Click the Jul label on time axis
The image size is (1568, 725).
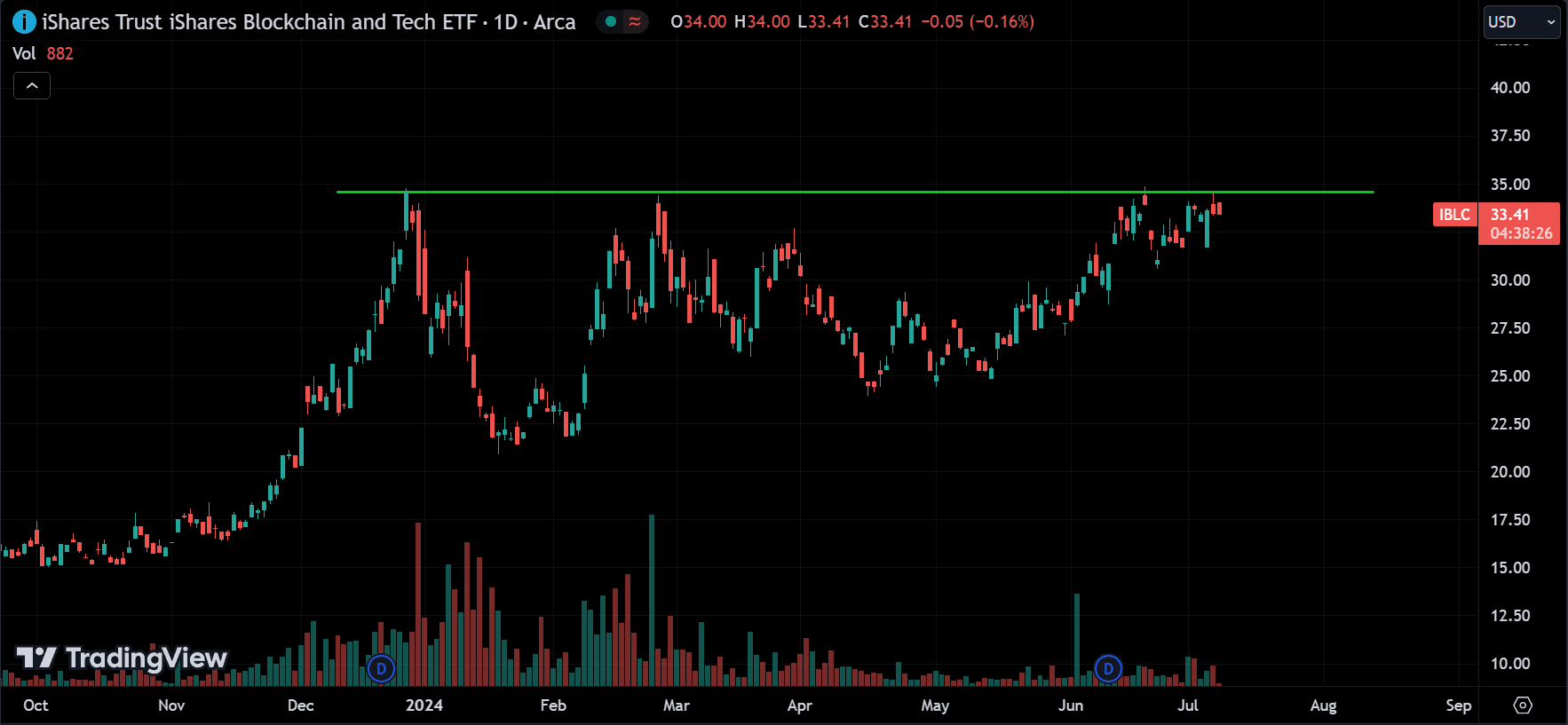1188,705
